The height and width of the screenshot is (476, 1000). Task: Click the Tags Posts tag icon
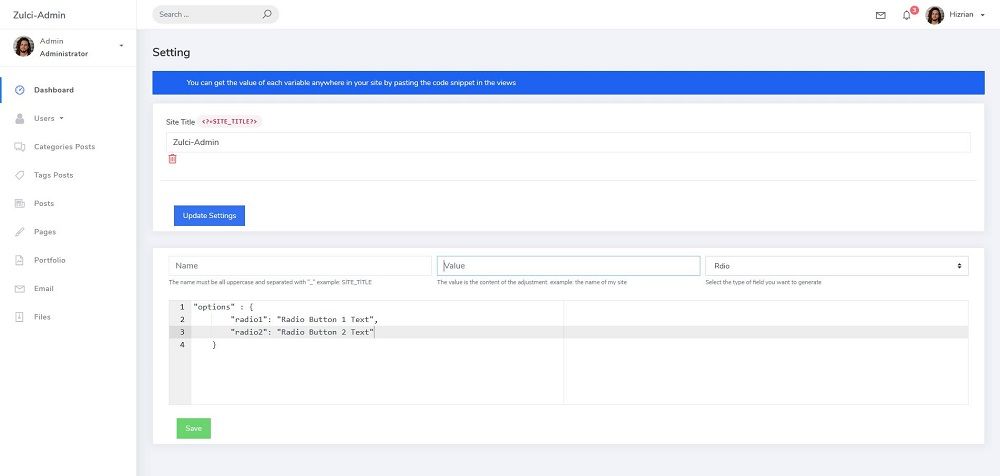(20, 175)
